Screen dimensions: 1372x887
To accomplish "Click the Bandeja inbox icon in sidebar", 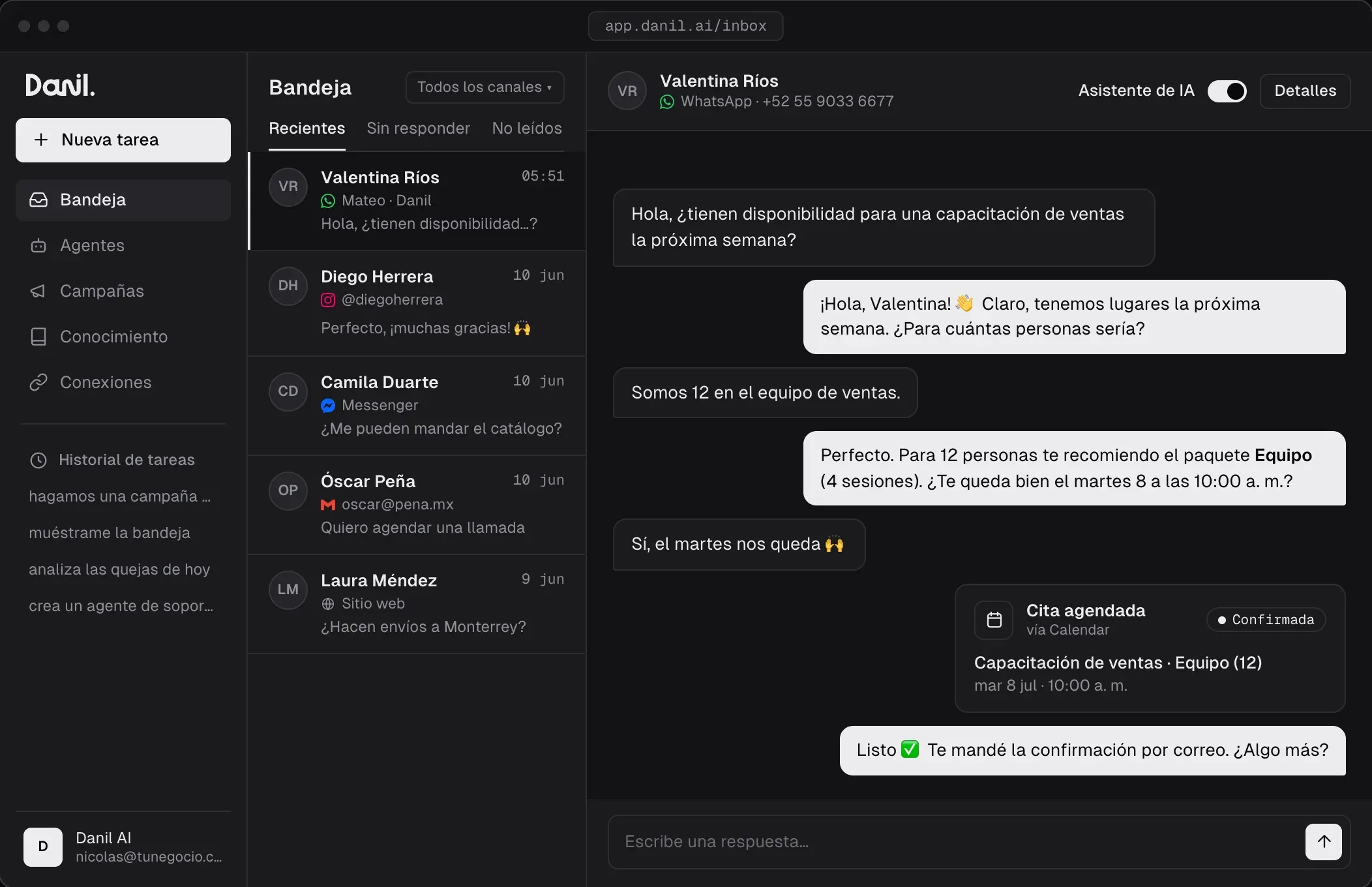I will [x=38, y=200].
